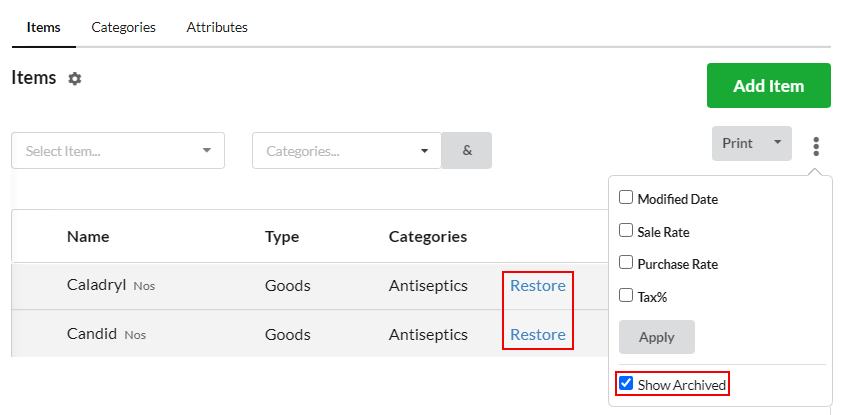Select the Items tab
Image resolution: width=842 pixels, height=415 pixels.
[43, 27]
